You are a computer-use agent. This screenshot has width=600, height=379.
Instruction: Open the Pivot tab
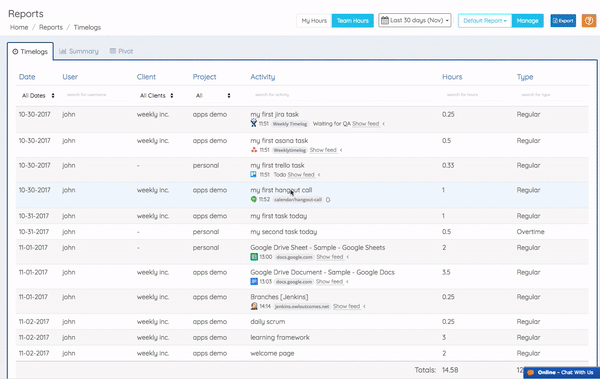pos(121,51)
